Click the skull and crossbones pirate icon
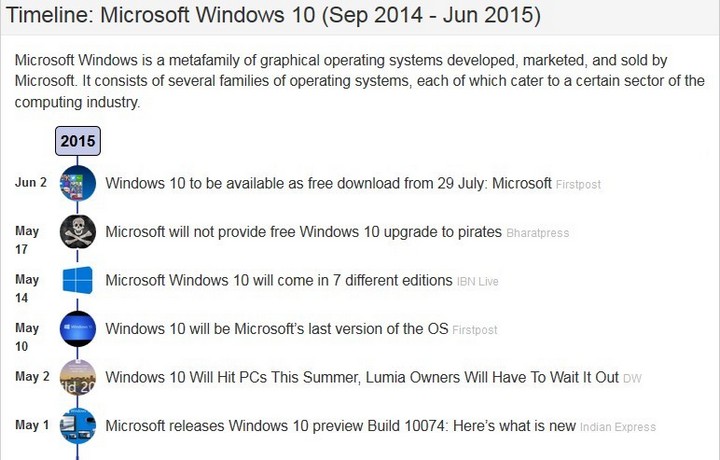Image resolution: width=720 pixels, height=460 pixels. click(x=78, y=232)
